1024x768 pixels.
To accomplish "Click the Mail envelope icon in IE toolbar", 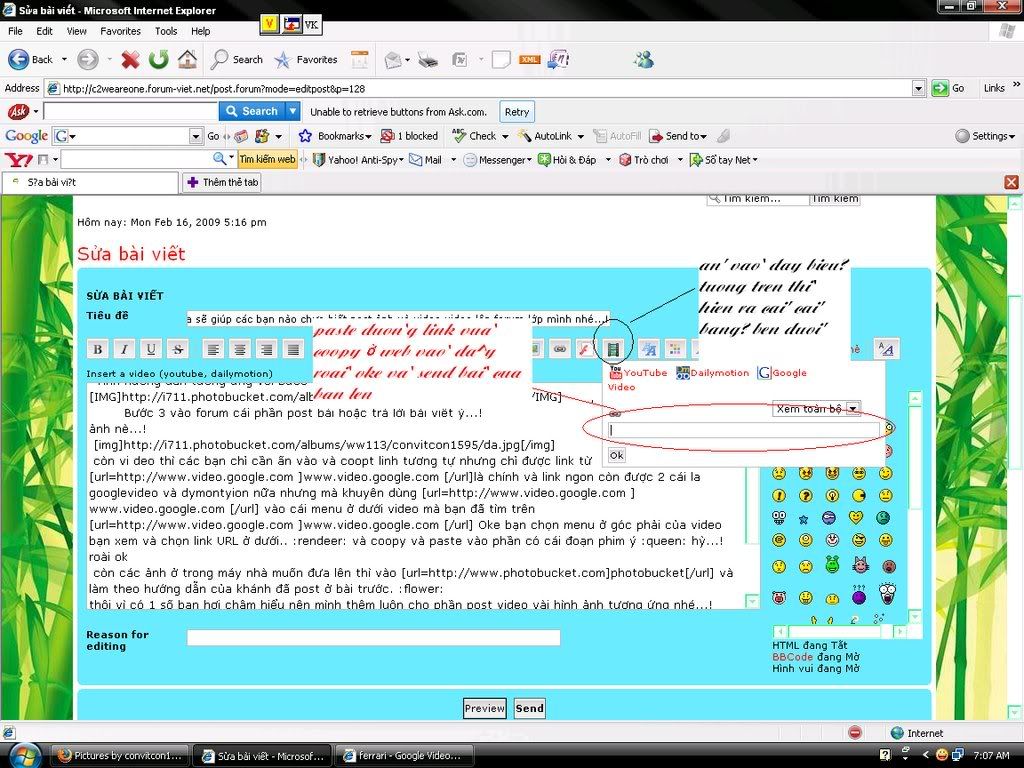I will point(392,60).
